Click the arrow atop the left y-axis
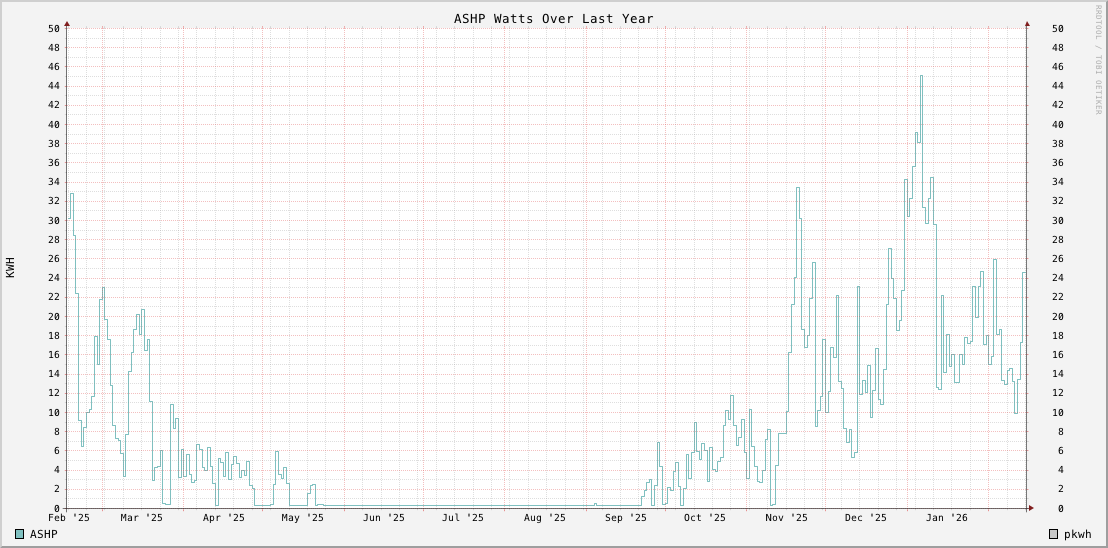Viewport: 1108px width, 548px height. click(x=67, y=23)
